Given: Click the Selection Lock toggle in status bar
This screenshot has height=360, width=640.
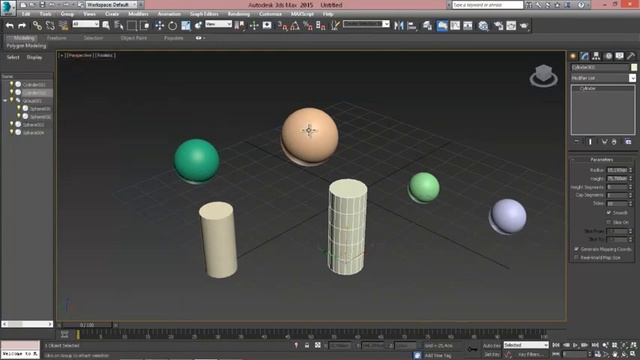Looking at the screenshot, I should point(307,345).
